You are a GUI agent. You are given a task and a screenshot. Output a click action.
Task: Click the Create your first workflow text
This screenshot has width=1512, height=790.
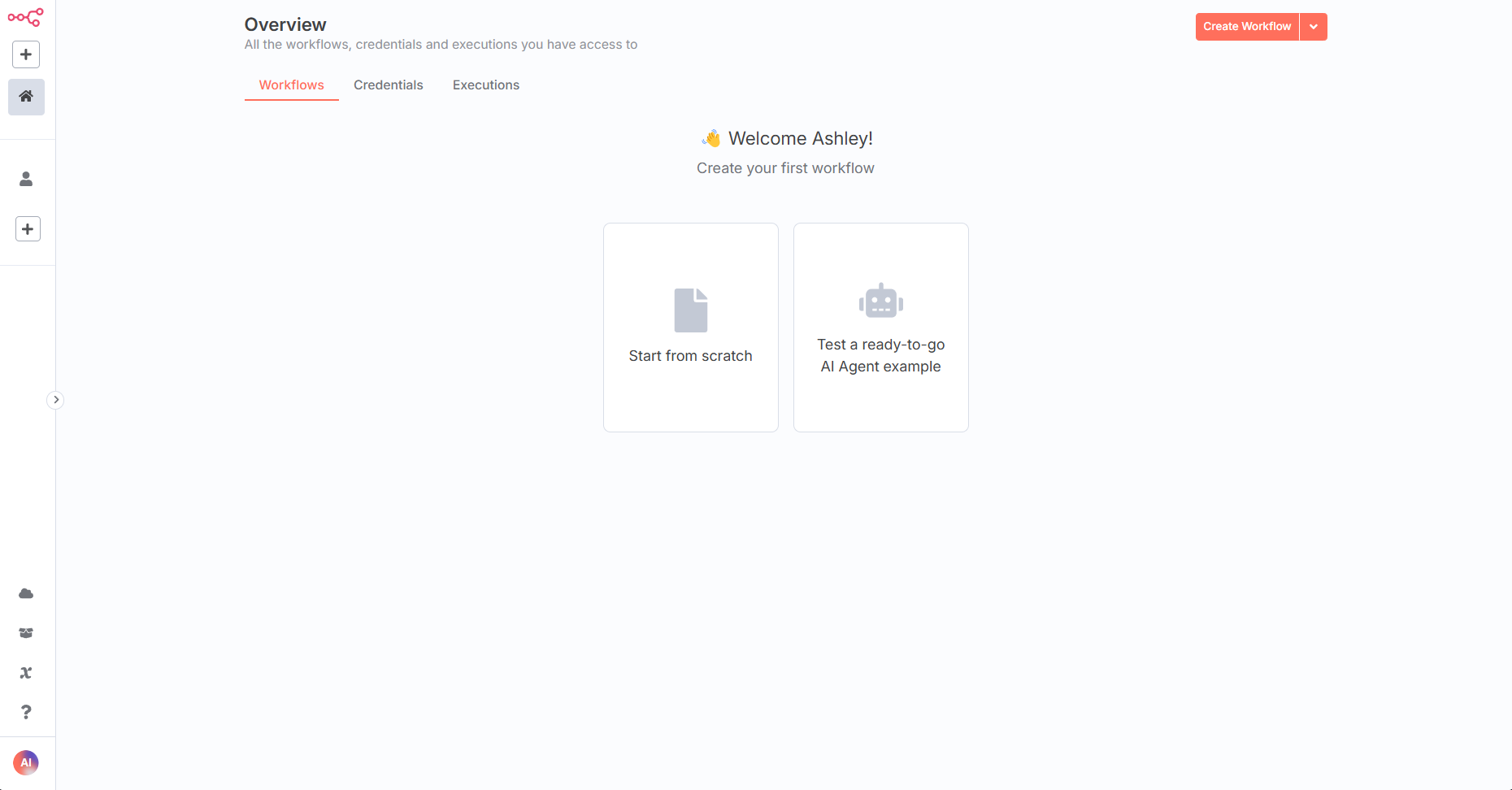(785, 168)
